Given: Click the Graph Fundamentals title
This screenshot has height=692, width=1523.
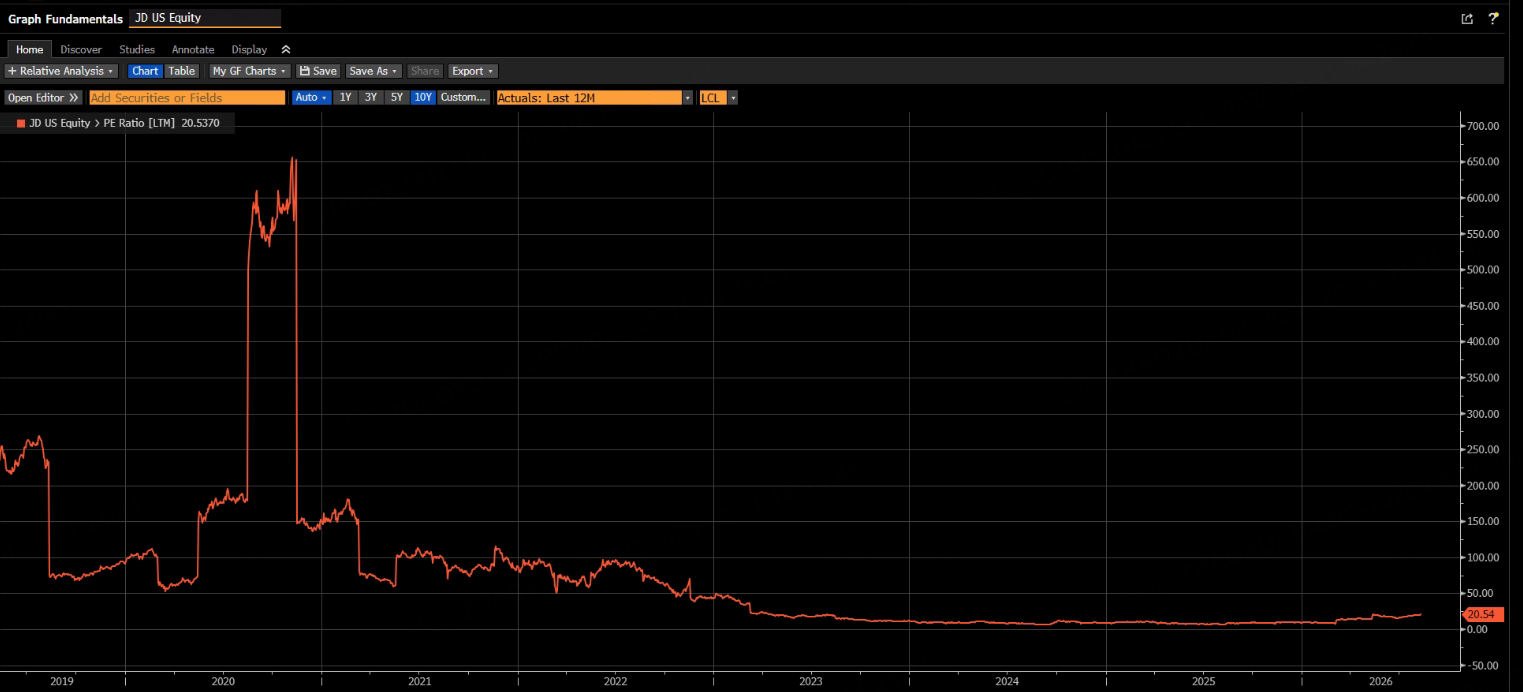Looking at the screenshot, I should [65, 19].
